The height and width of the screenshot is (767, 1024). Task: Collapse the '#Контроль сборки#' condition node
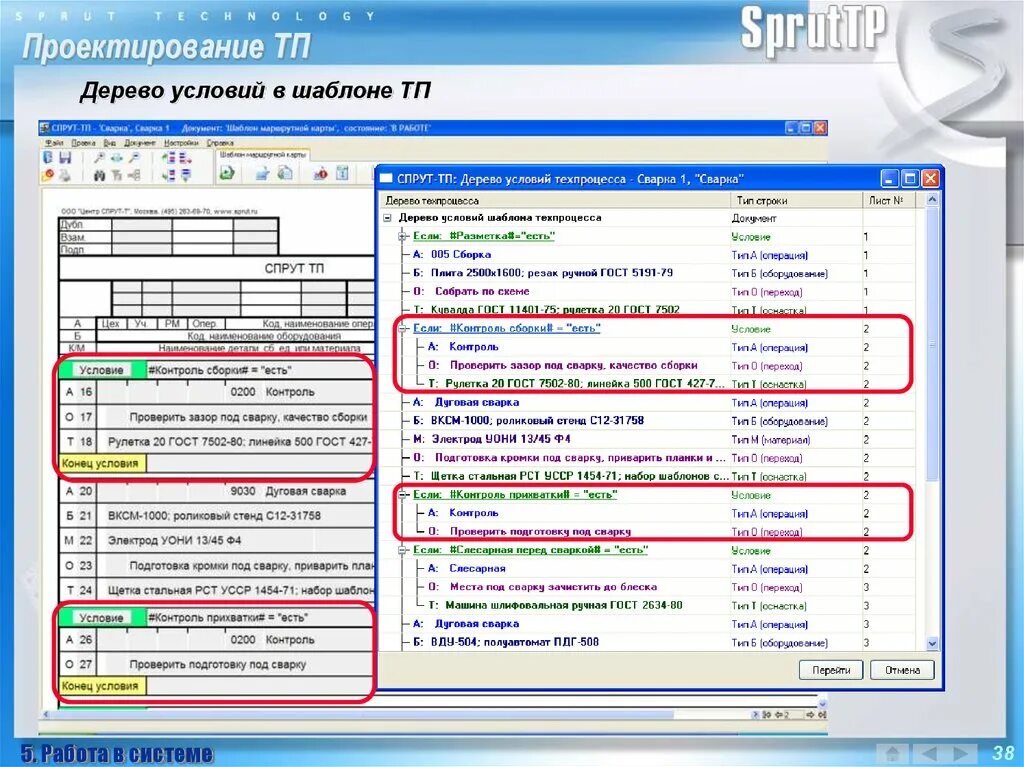click(x=403, y=329)
